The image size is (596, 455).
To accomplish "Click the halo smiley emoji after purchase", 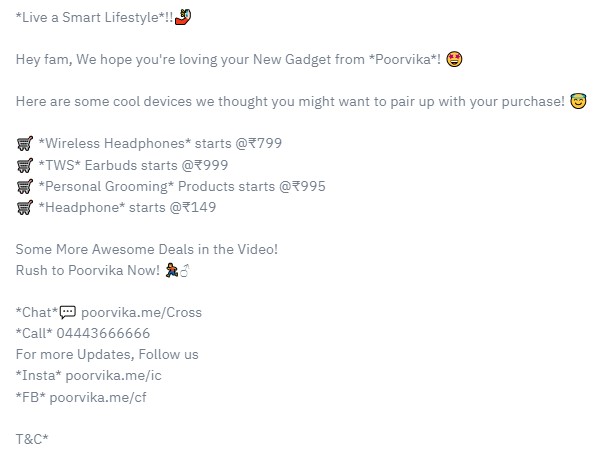I will pyautogui.click(x=578, y=101).
